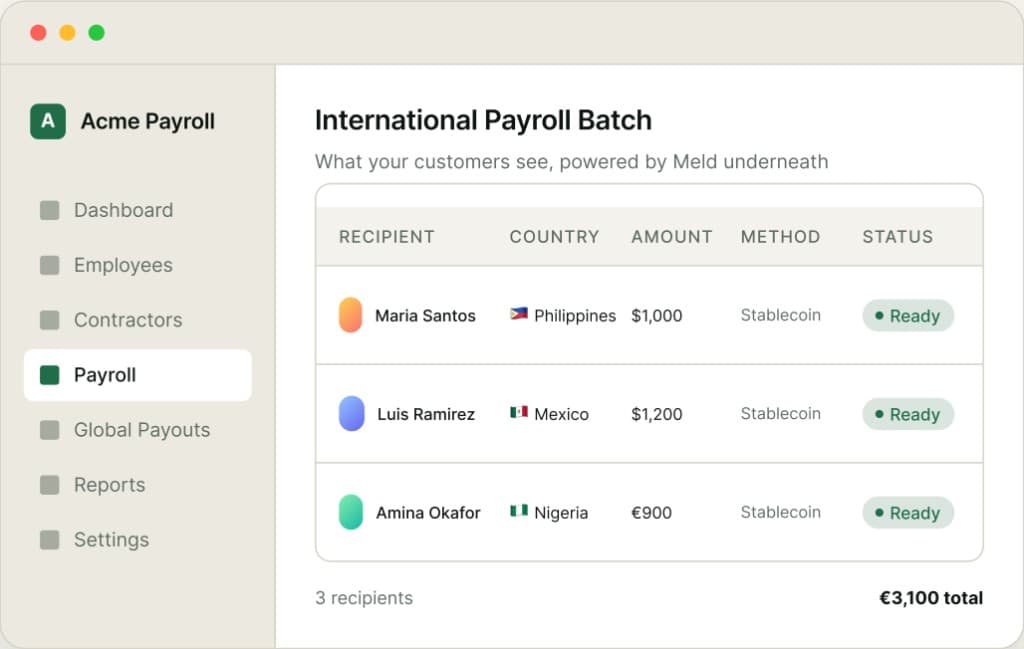The width and height of the screenshot is (1024, 649).
Task: Click the STATUS column header
Action: pos(898,236)
